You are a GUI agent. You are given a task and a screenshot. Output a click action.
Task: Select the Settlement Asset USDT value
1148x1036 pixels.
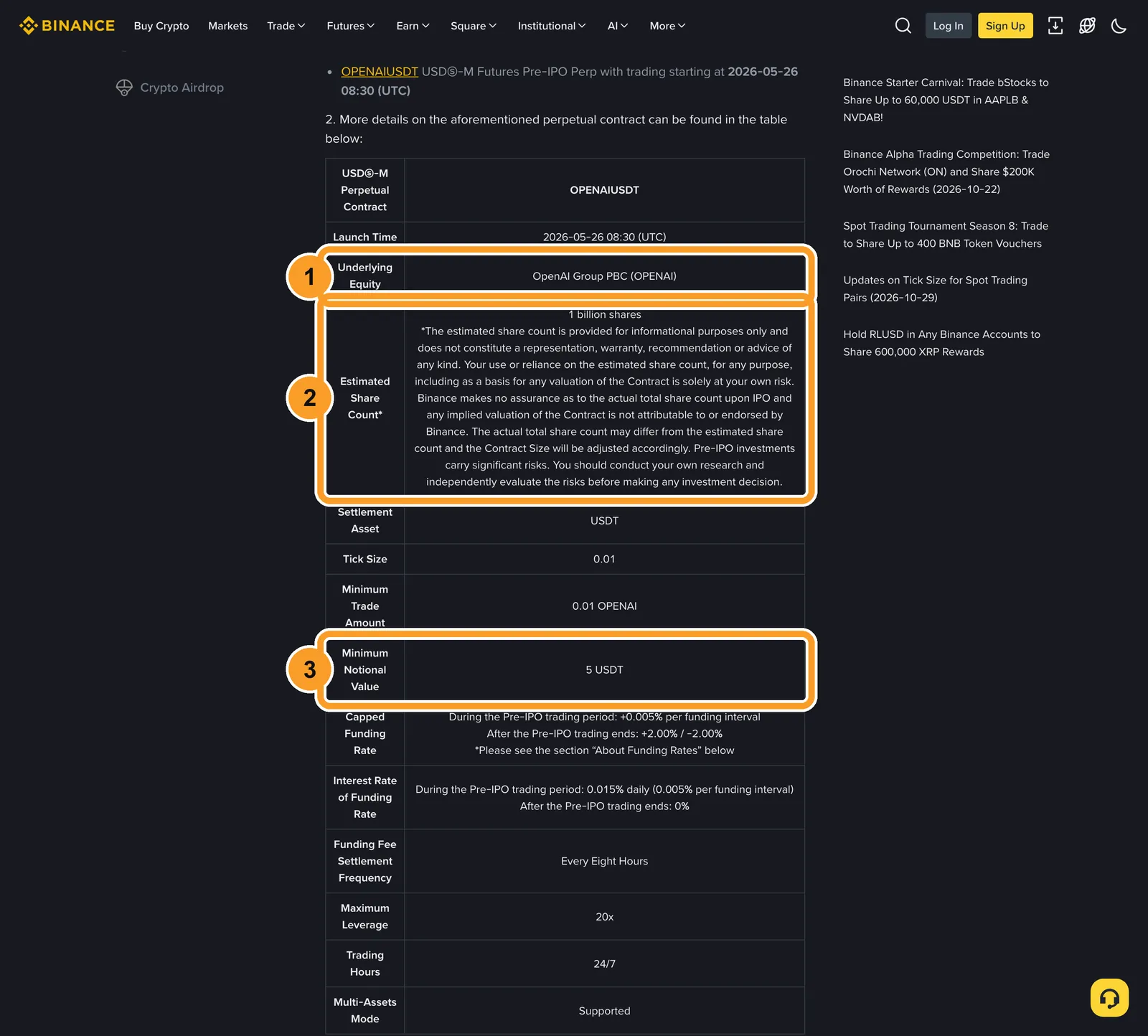point(604,521)
